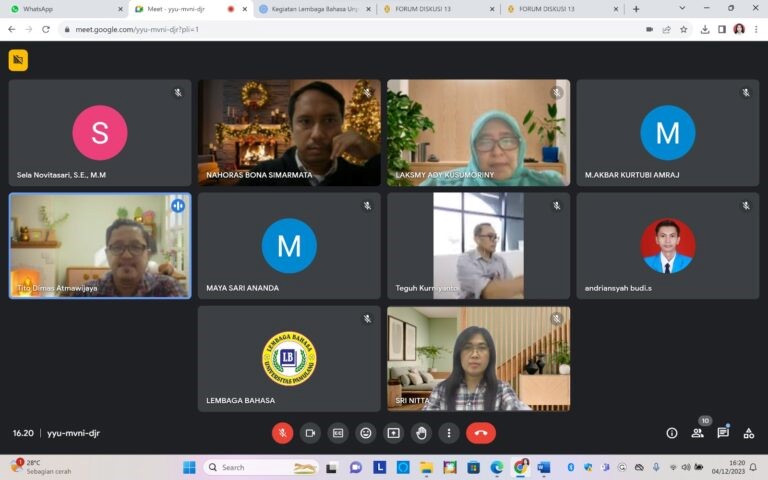Reload the Meet page

[46, 29]
